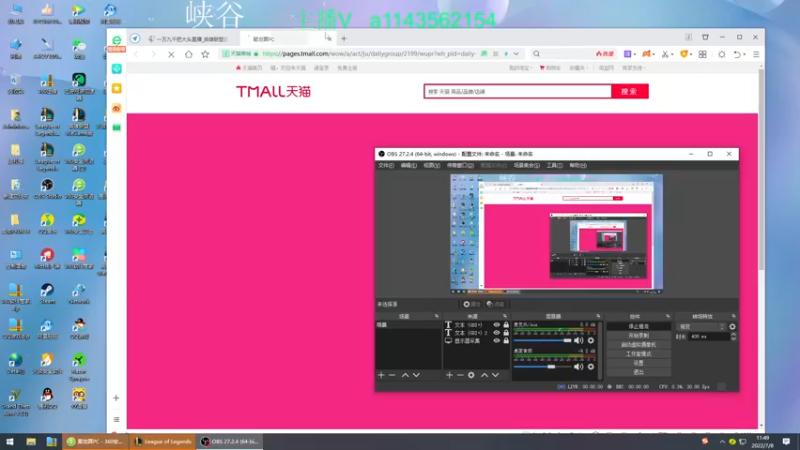Adjust the 桌面音频 volume slider handle
Screen dimensions: 800x450
pos(551,366)
